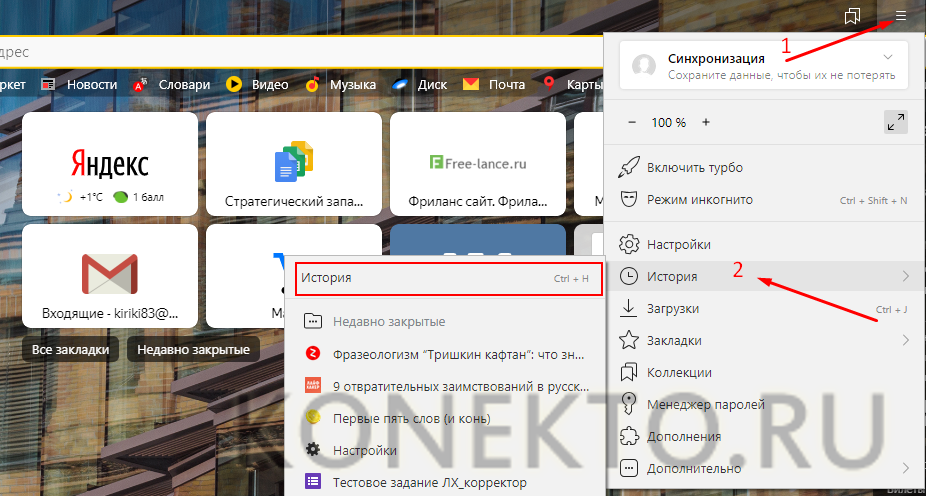Expand the Дополнительно submenu arrow
This screenshot has width=926, height=496.
(906, 469)
